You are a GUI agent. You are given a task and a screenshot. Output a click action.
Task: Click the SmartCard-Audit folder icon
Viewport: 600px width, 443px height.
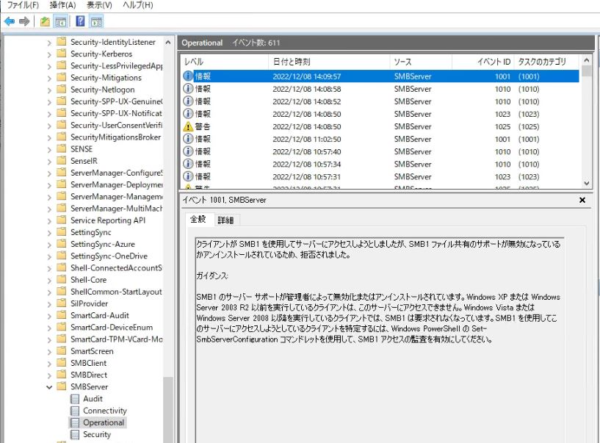61,315
